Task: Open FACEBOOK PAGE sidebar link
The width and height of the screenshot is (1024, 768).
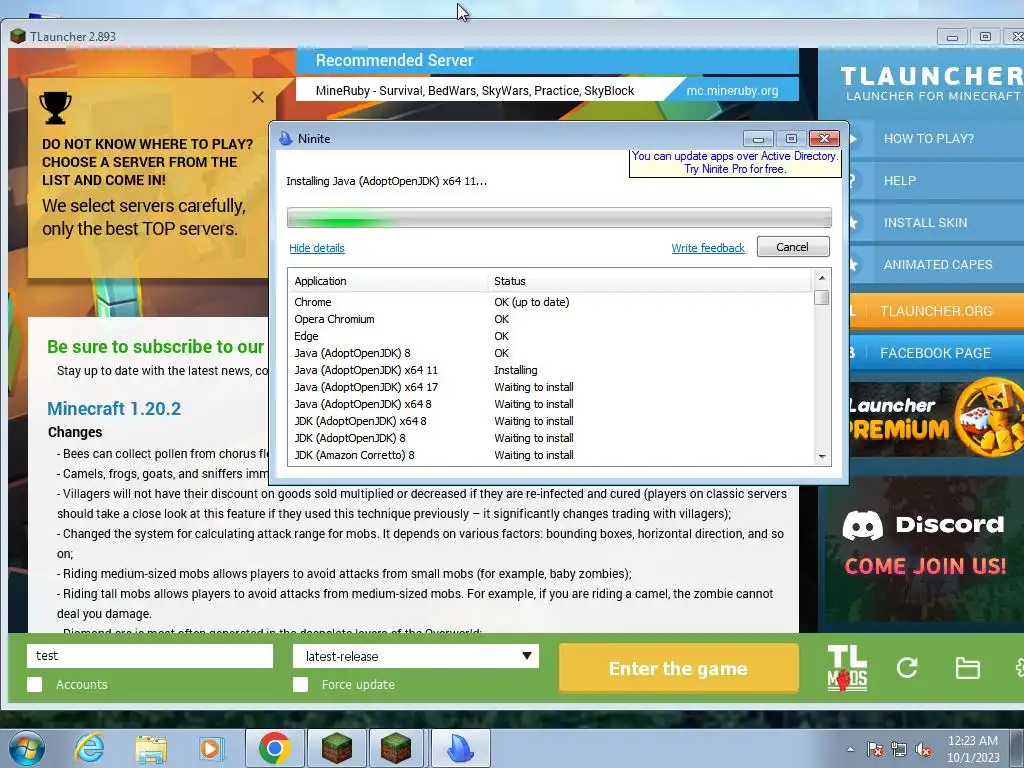Action: tap(936, 353)
